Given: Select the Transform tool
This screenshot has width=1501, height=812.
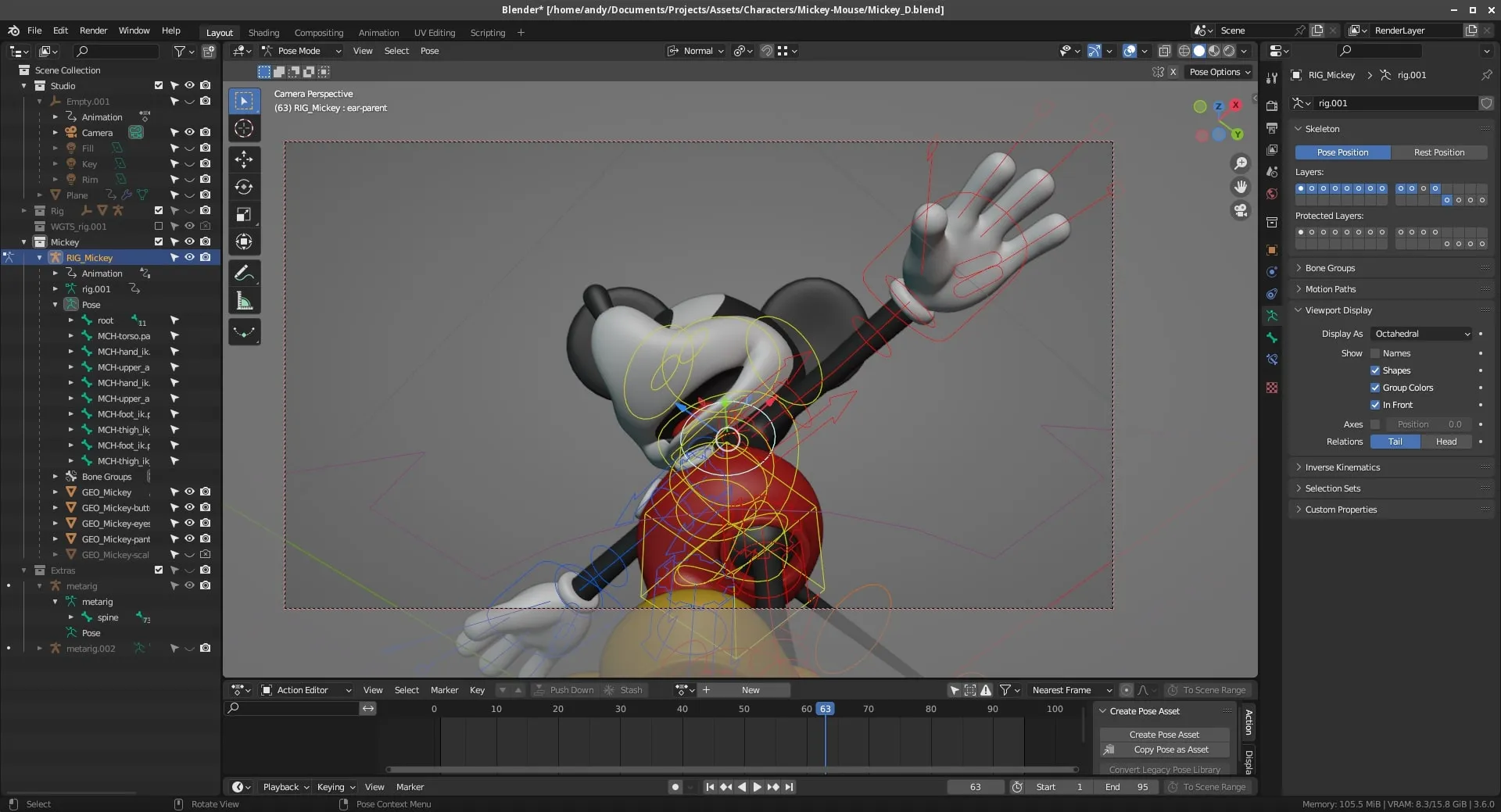Looking at the screenshot, I should click(x=244, y=241).
